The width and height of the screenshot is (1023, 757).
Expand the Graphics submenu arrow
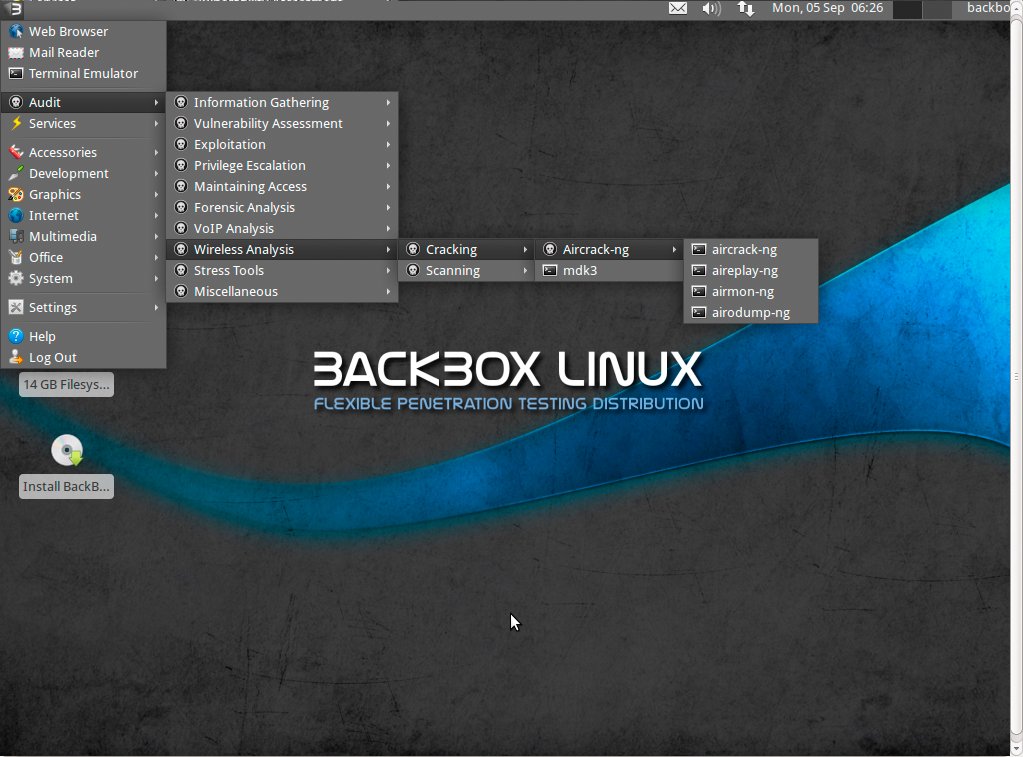[156, 194]
